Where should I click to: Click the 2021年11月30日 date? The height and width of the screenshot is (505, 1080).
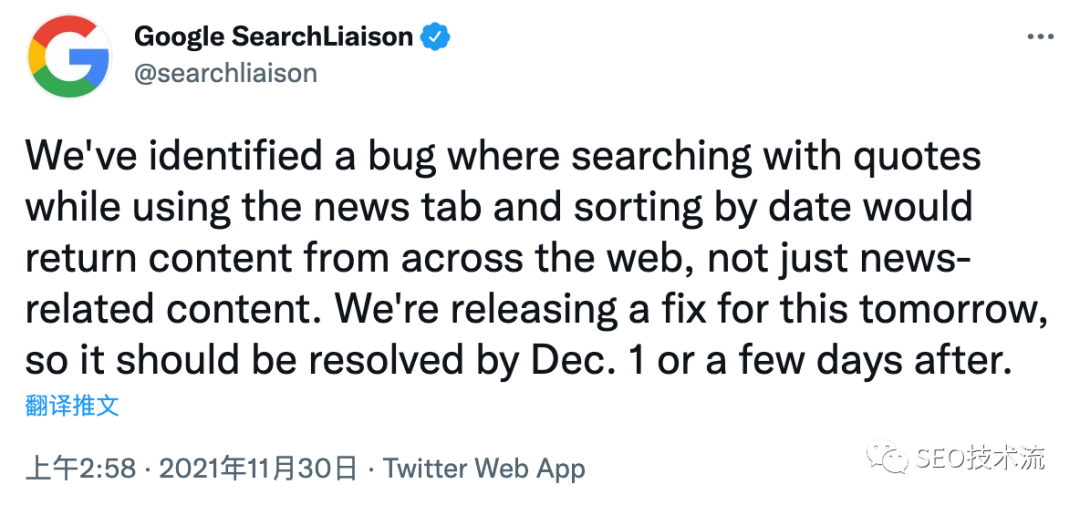[x=257, y=467]
